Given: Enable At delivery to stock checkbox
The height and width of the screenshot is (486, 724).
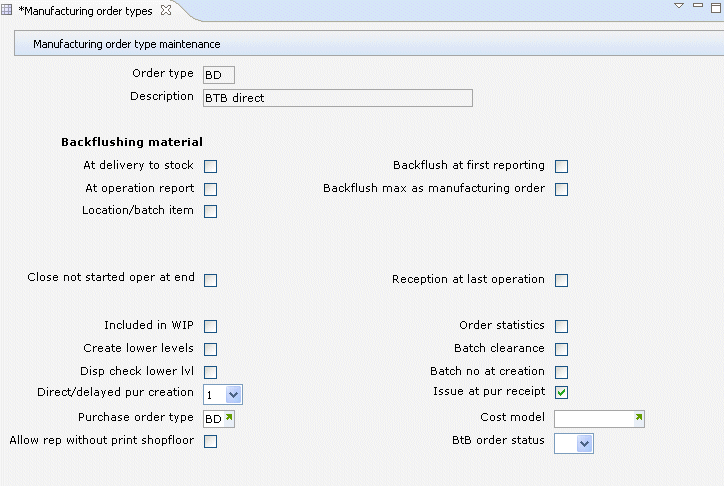Looking at the screenshot, I should [x=211, y=167].
